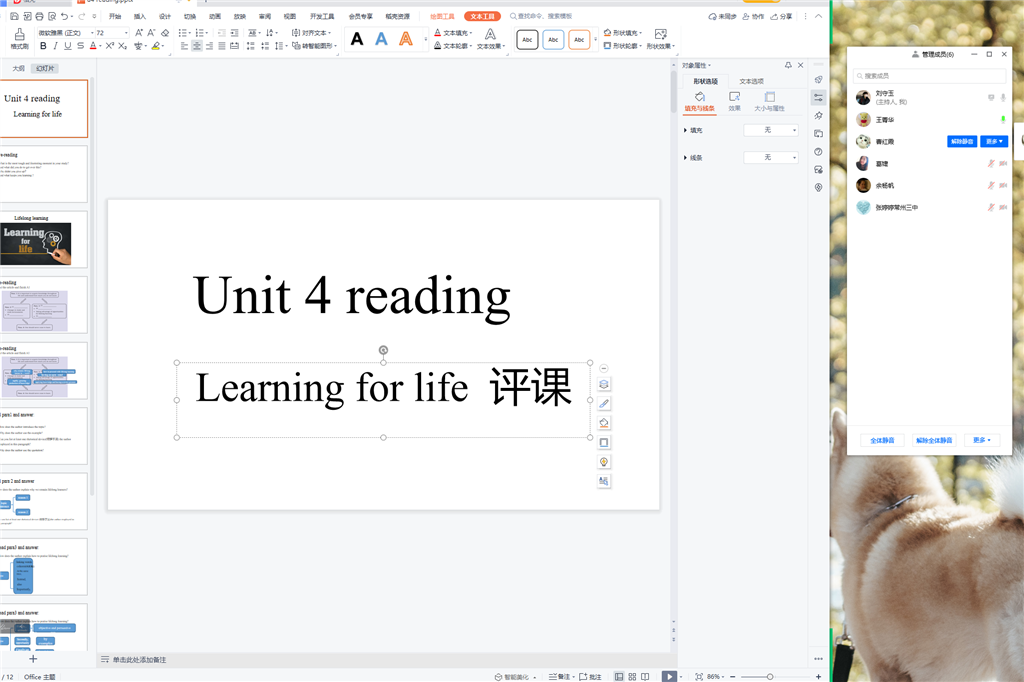Image resolution: width=1024 pixels, height=682 pixels.
Task: Open the 设计 Design ribbon tab
Action: pyautogui.click(x=165, y=16)
